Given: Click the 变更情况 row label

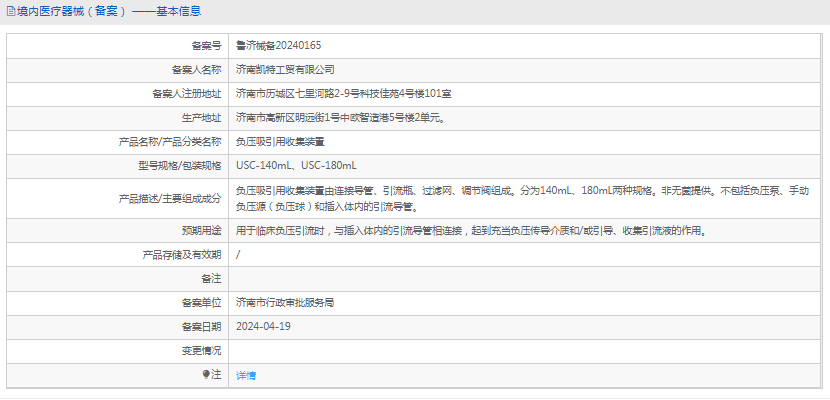Looking at the screenshot, I should point(201,351).
